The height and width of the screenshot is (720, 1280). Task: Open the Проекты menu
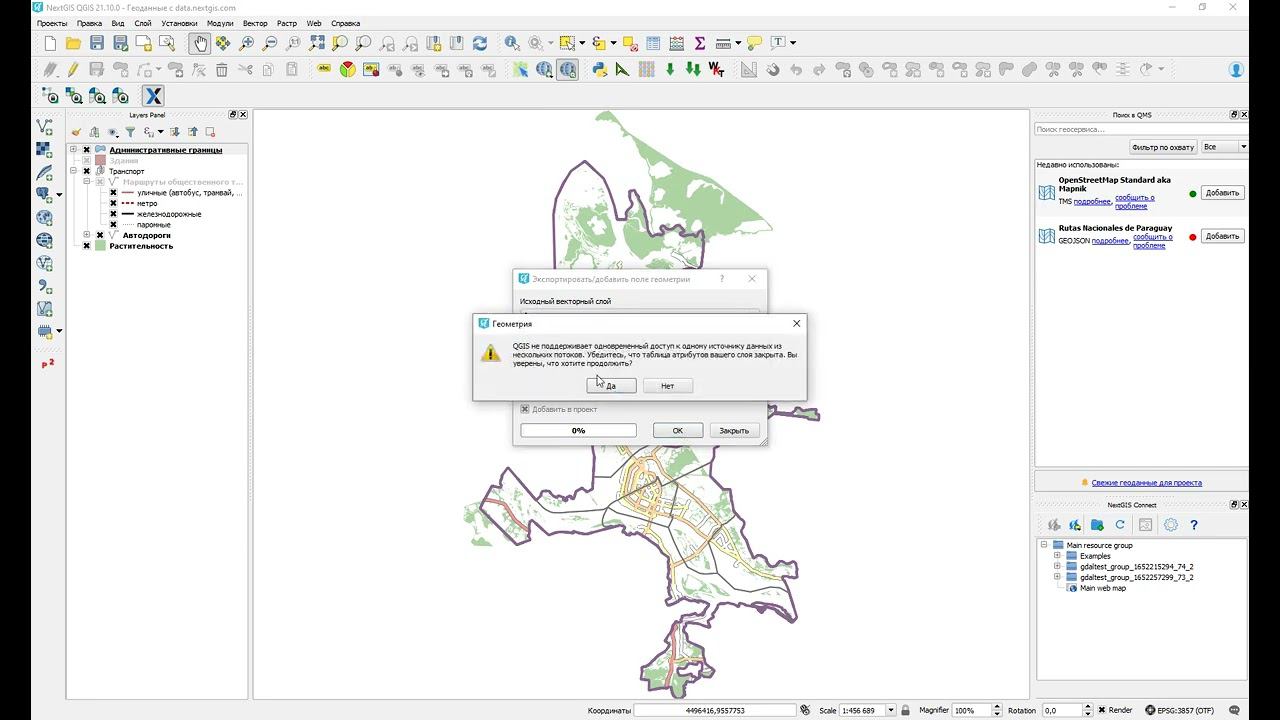point(52,22)
